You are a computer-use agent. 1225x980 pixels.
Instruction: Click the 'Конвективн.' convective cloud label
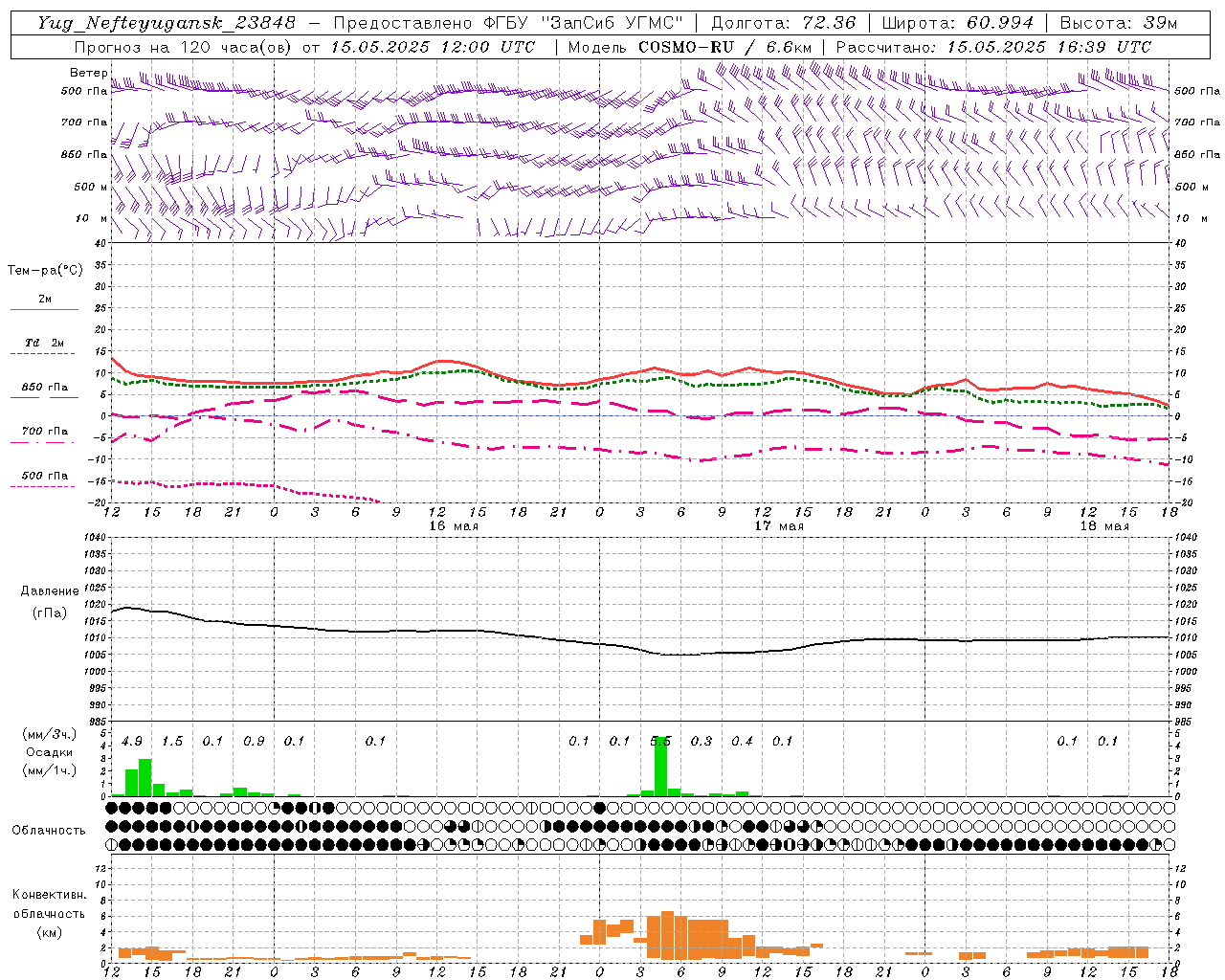(49, 895)
